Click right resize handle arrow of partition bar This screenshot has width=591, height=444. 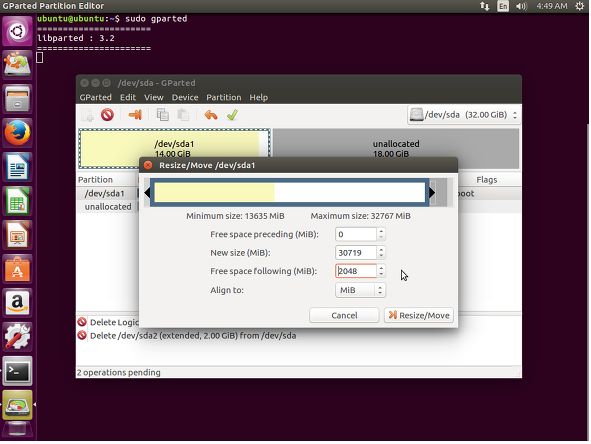pyautogui.click(x=432, y=193)
